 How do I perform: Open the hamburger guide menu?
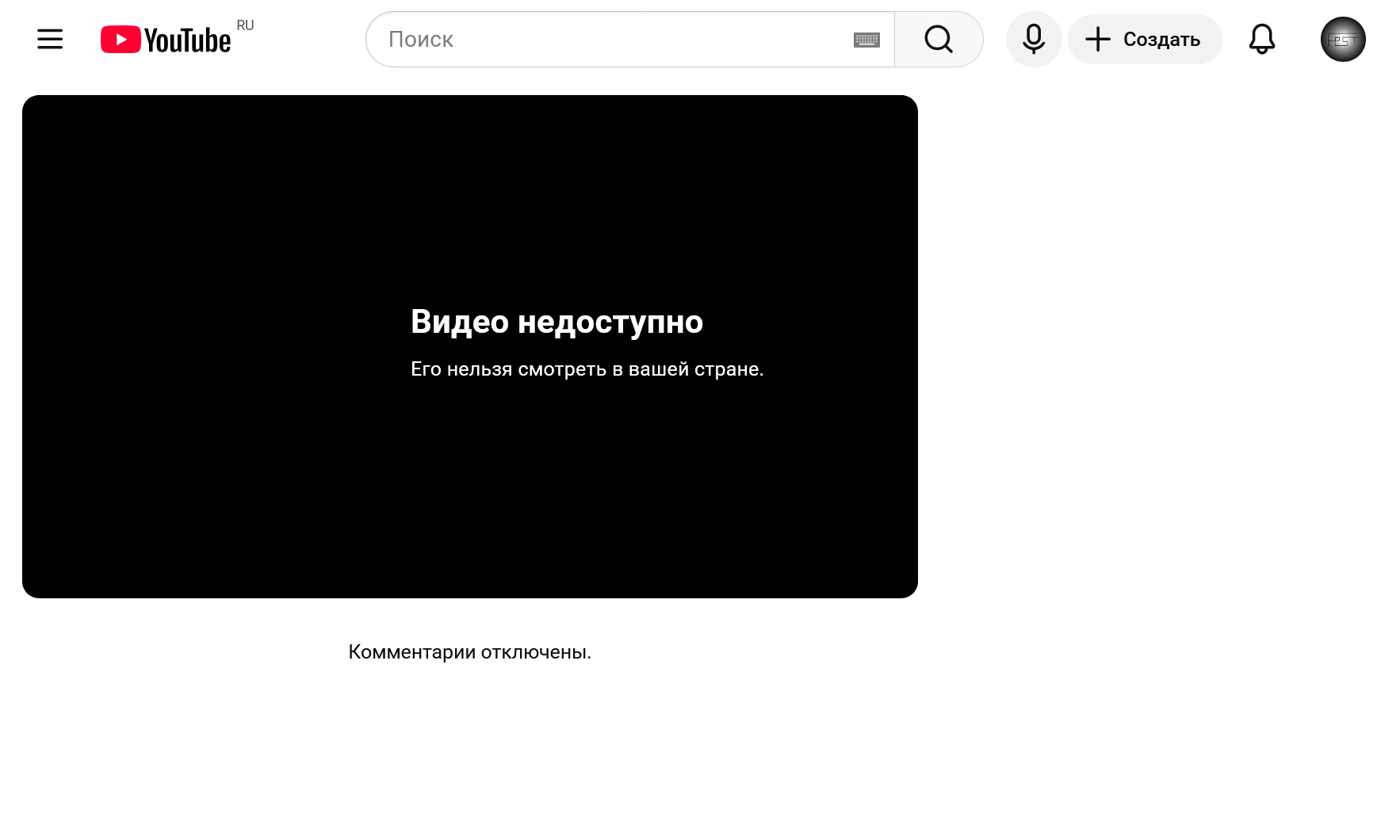coord(50,39)
